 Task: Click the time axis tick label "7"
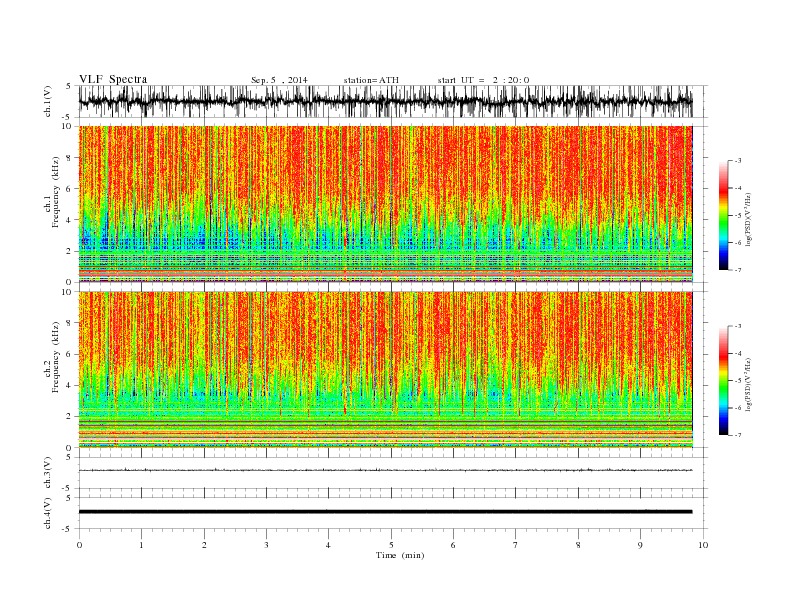tap(516, 545)
